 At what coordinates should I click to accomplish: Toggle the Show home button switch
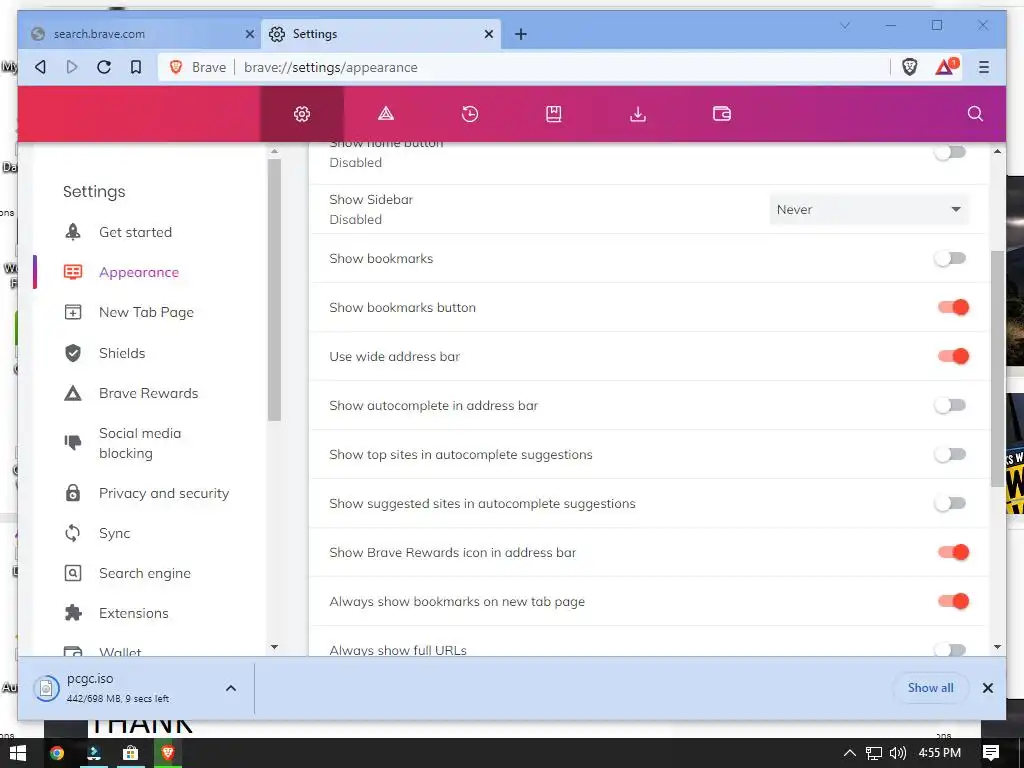950,152
